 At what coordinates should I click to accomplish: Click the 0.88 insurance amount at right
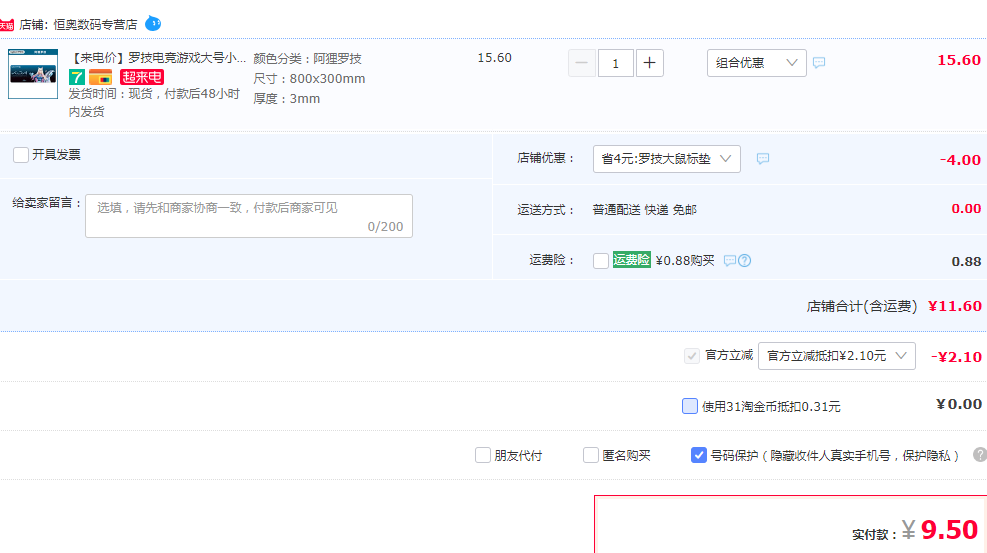(x=966, y=262)
